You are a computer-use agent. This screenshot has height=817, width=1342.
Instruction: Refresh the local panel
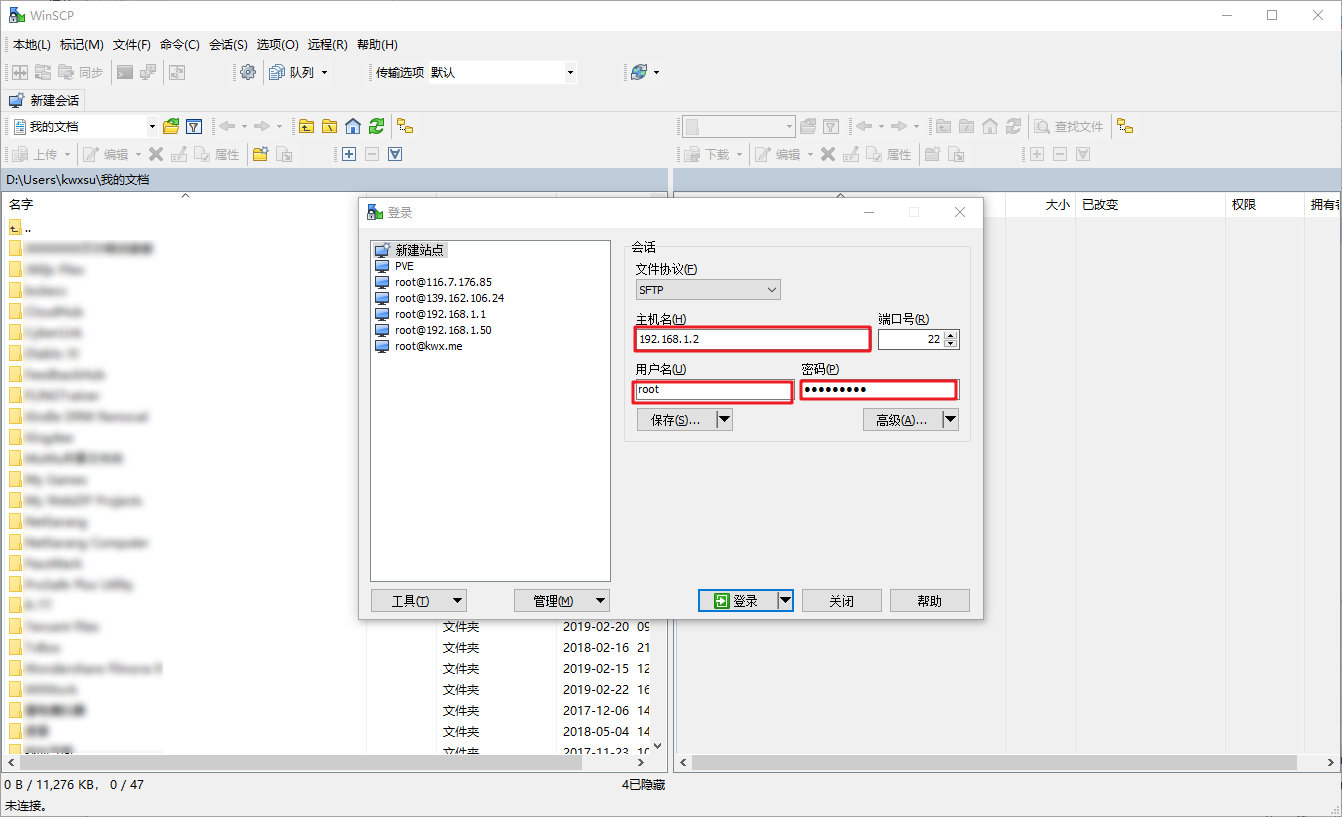click(x=376, y=126)
